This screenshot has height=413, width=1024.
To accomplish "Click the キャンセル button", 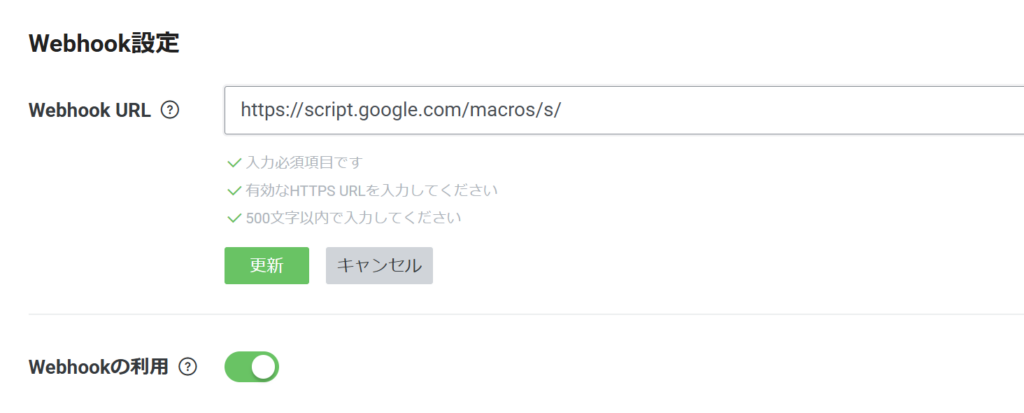I will [x=379, y=266].
